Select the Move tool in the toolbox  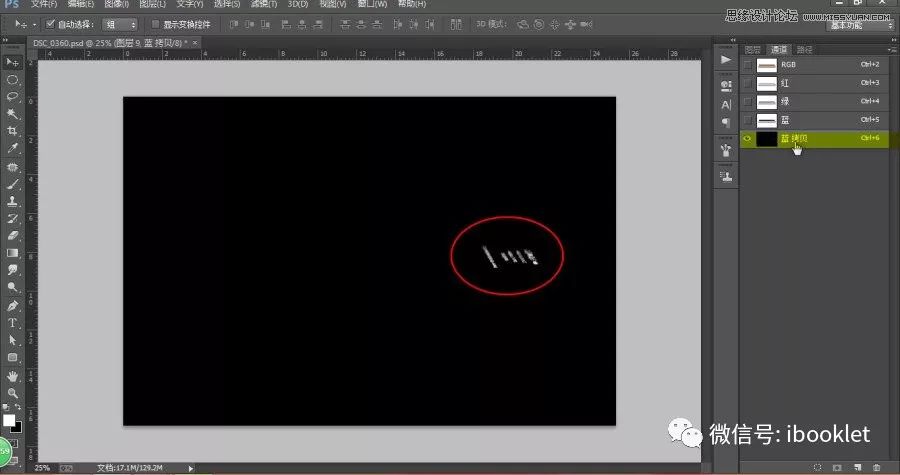[x=13, y=62]
